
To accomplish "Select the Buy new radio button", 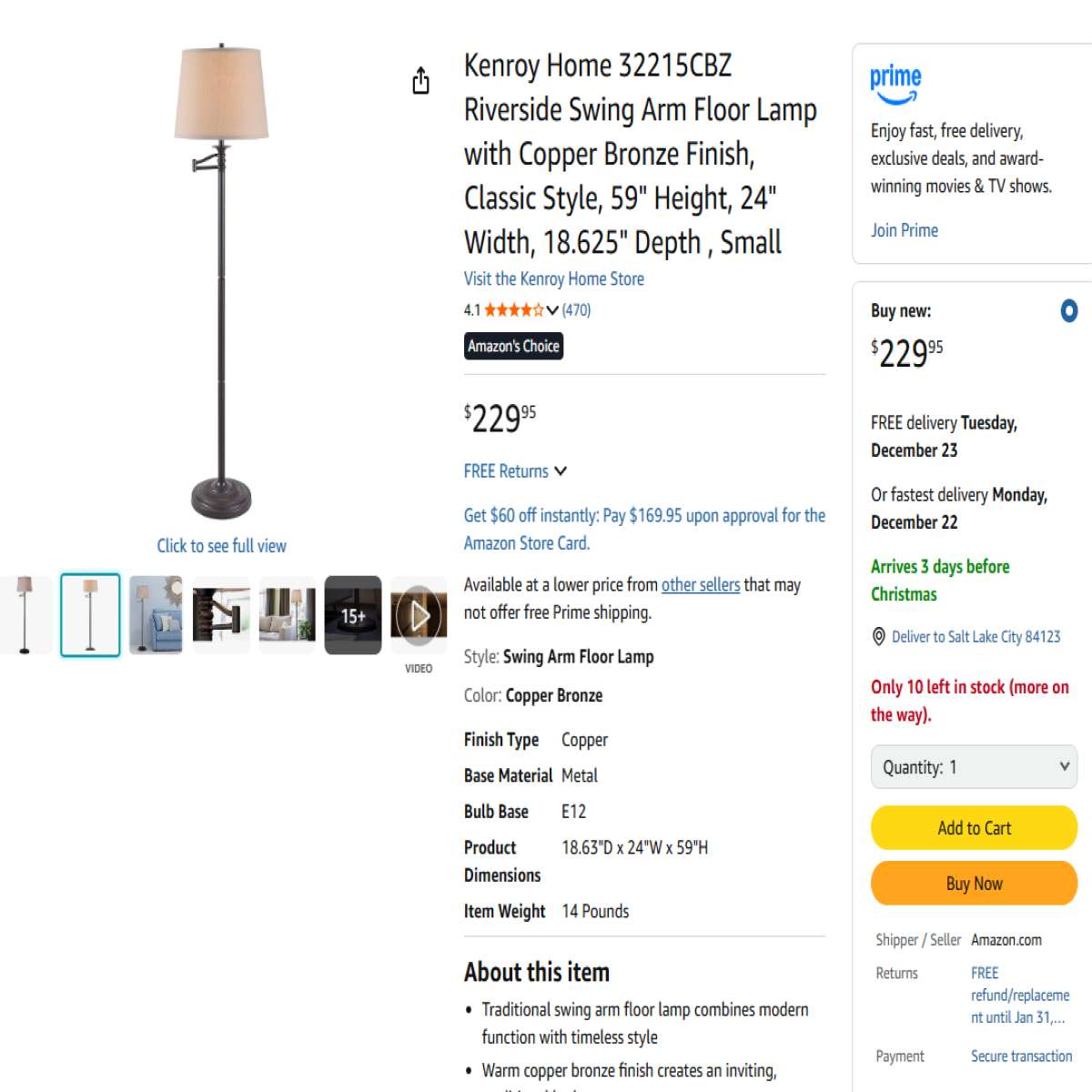I will click(1069, 311).
